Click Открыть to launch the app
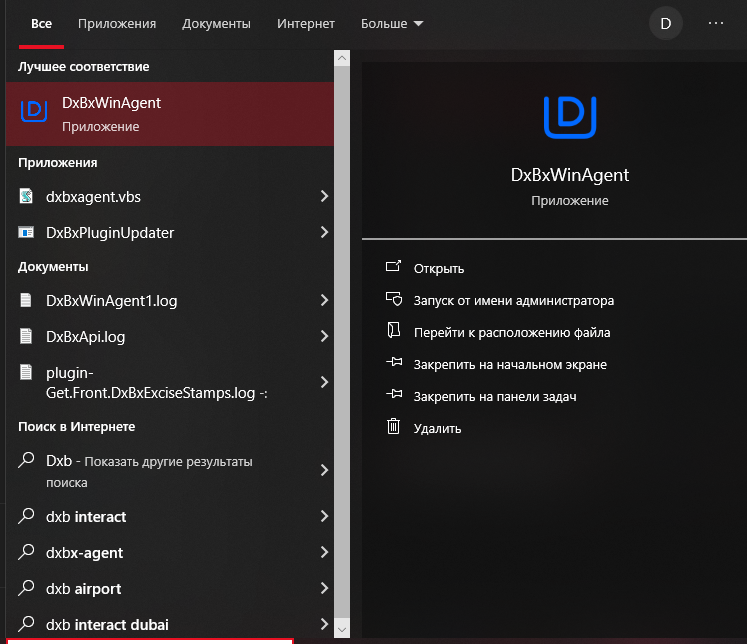747x644 pixels. point(438,268)
